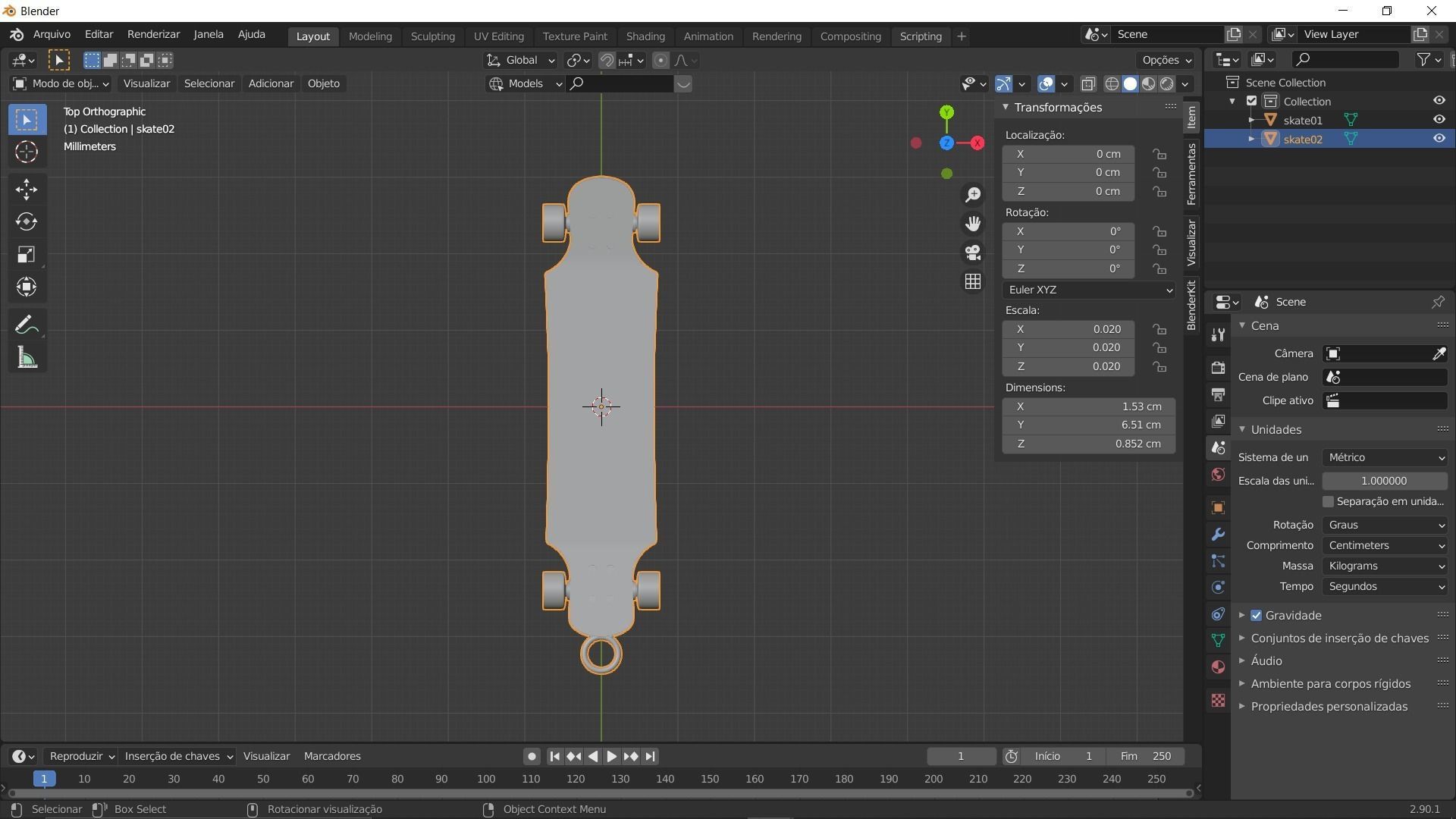Click the Opções button in the header
The image size is (1456, 819).
pyautogui.click(x=1166, y=60)
